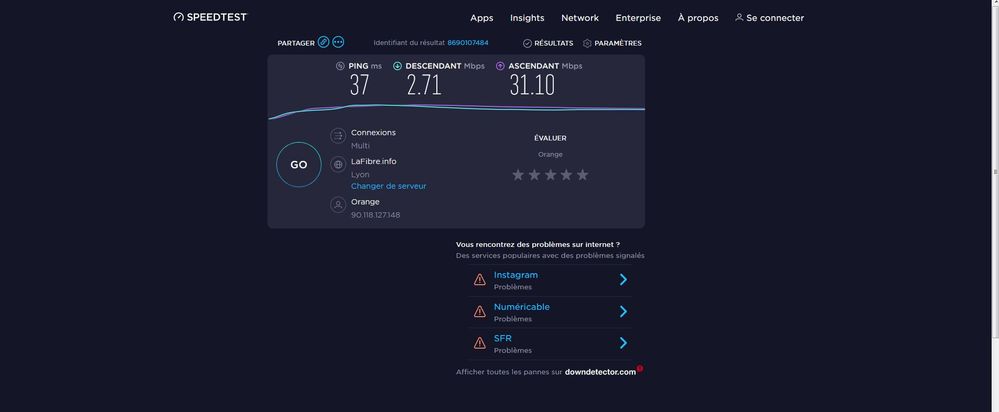Open the Paramètres page
The width and height of the screenshot is (999, 412).
click(618, 43)
